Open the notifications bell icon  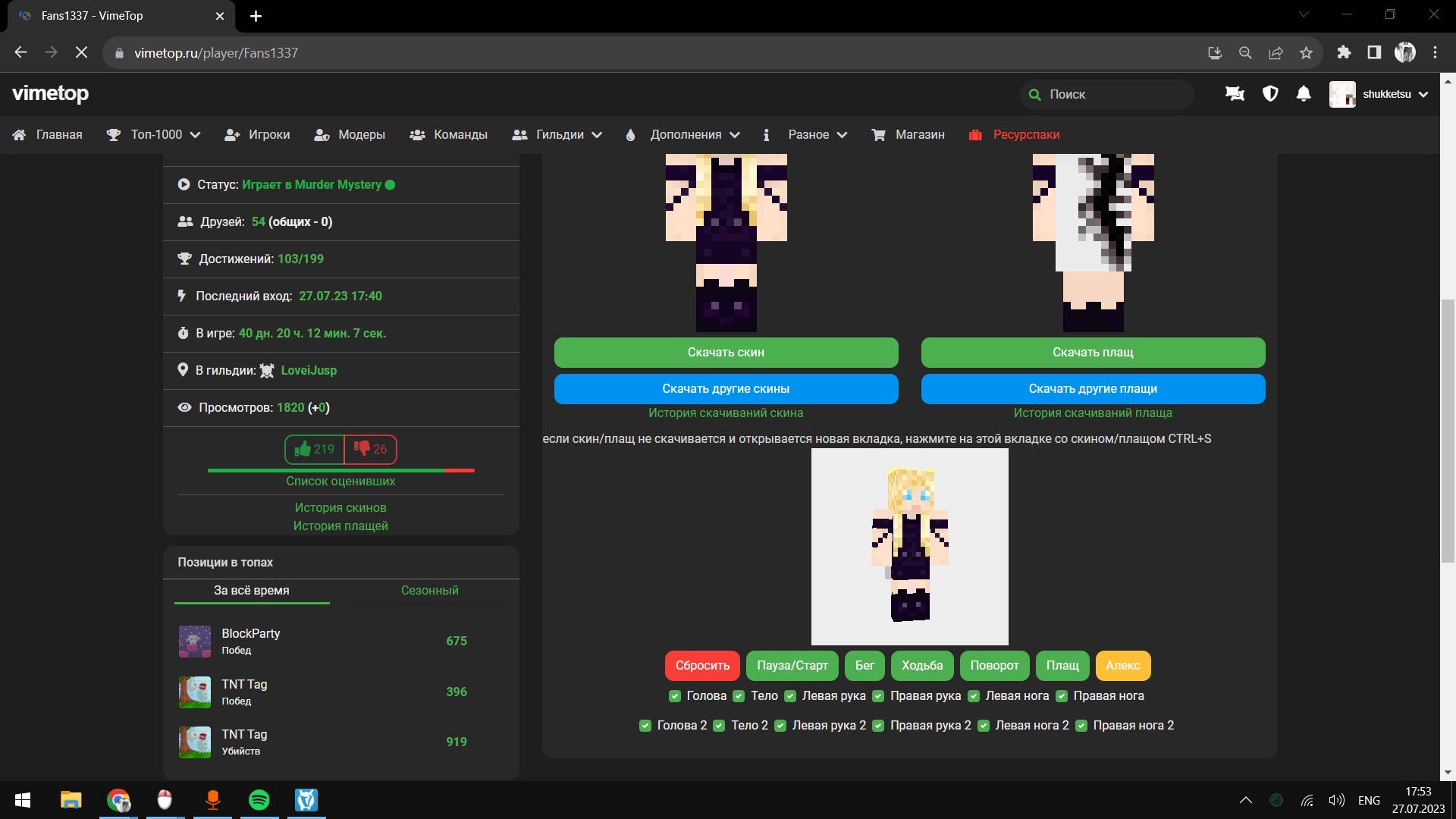pos(1304,94)
